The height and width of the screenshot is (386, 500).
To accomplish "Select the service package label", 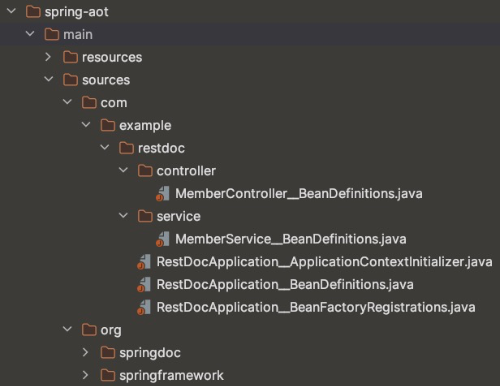I will 179,216.
